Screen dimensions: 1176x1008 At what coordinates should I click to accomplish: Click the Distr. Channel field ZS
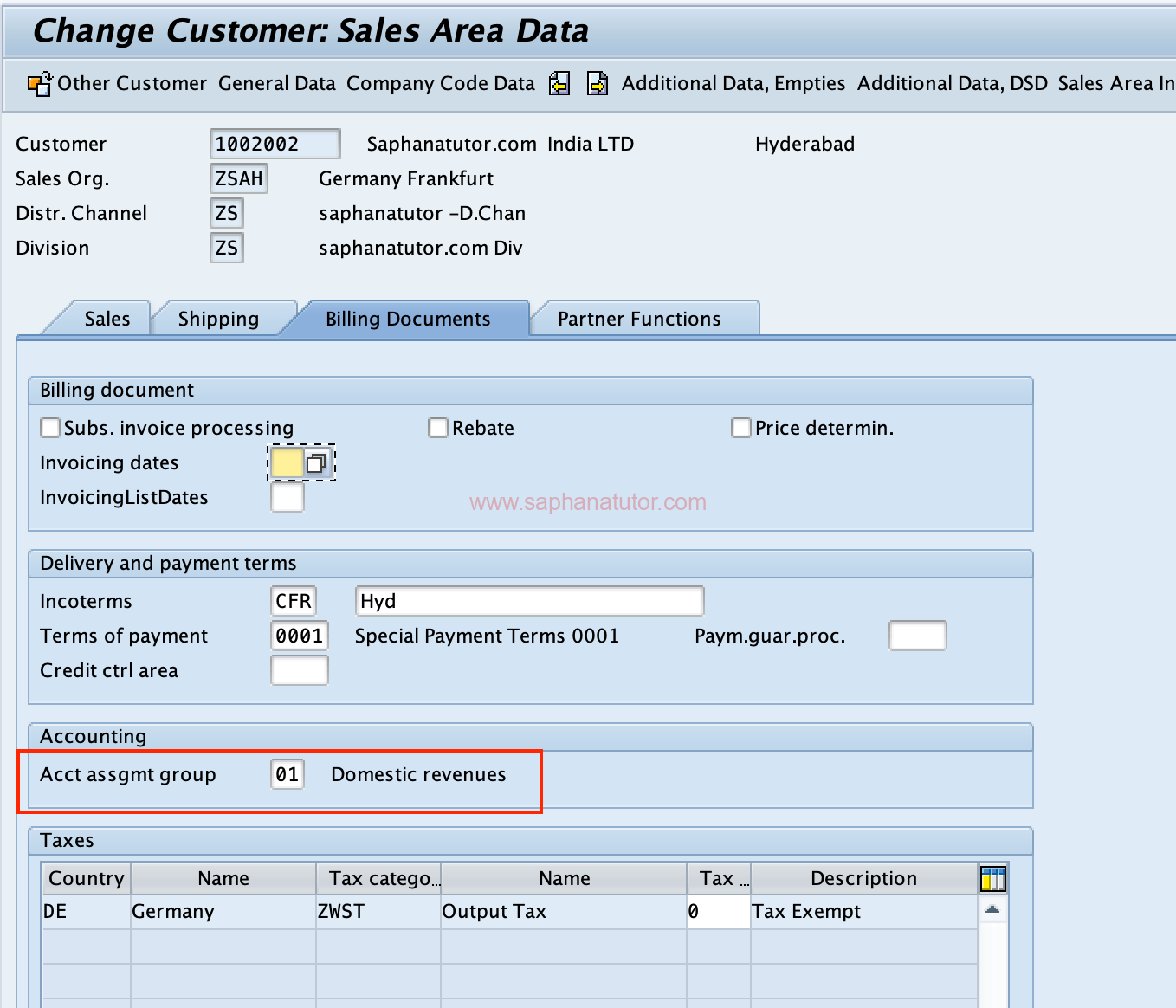227,213
